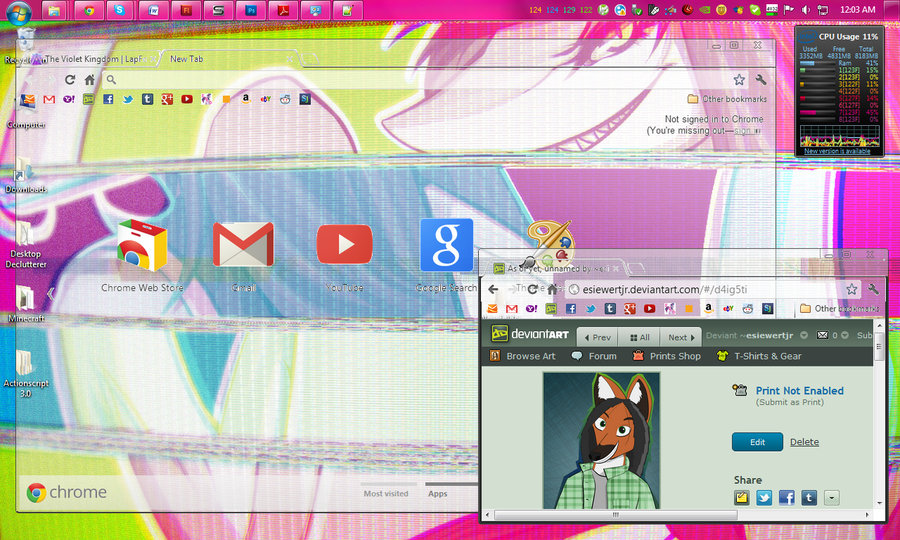Open YouTube bookmark in large Chrome window
The height and width of the screenshot is (540, 900).
pyautogui.click(x=187, y=99)
